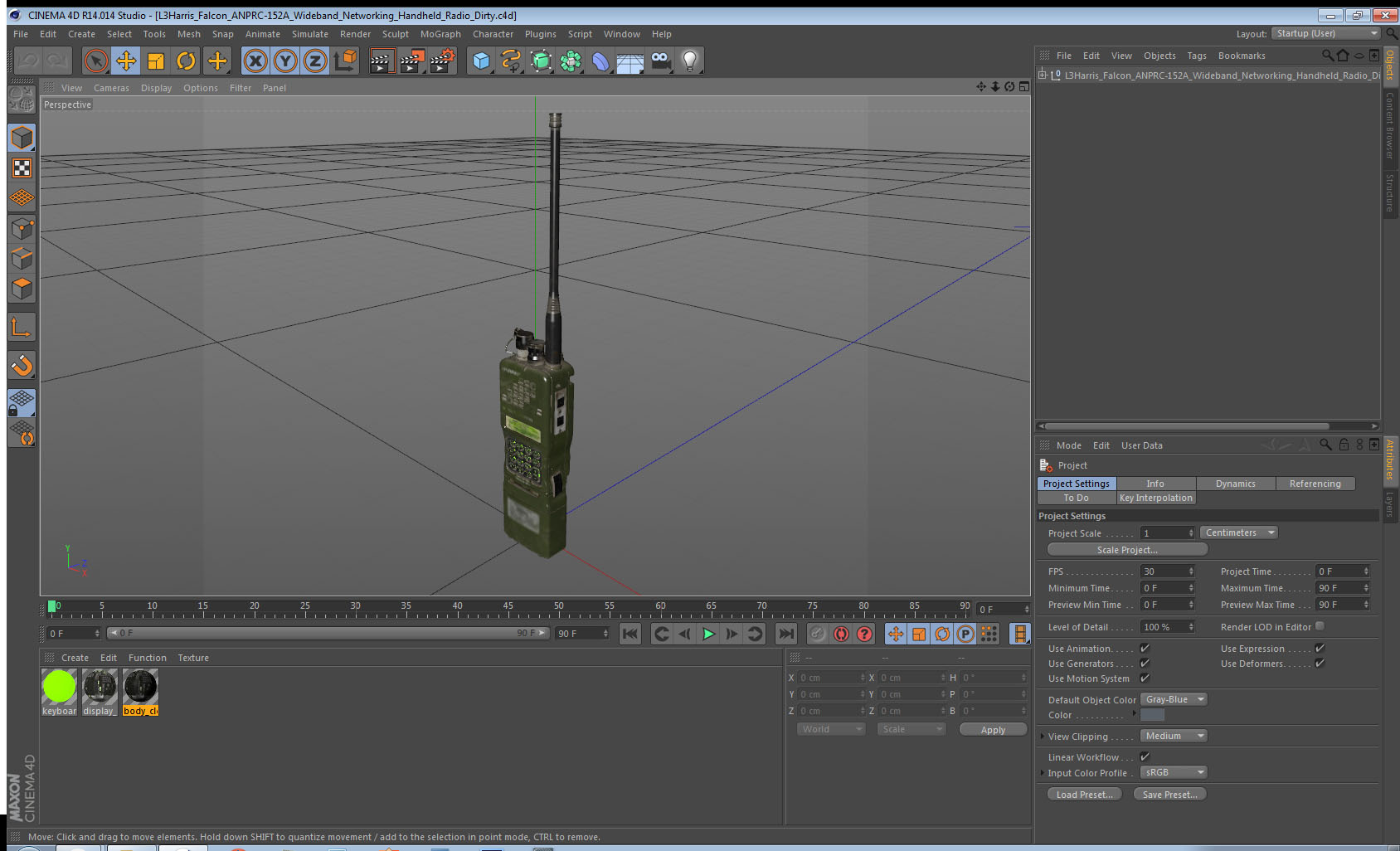Select the body material thumbnail
Viewport: 1400px width, 851px height.
pyautogui.click(x=140, y=693)
